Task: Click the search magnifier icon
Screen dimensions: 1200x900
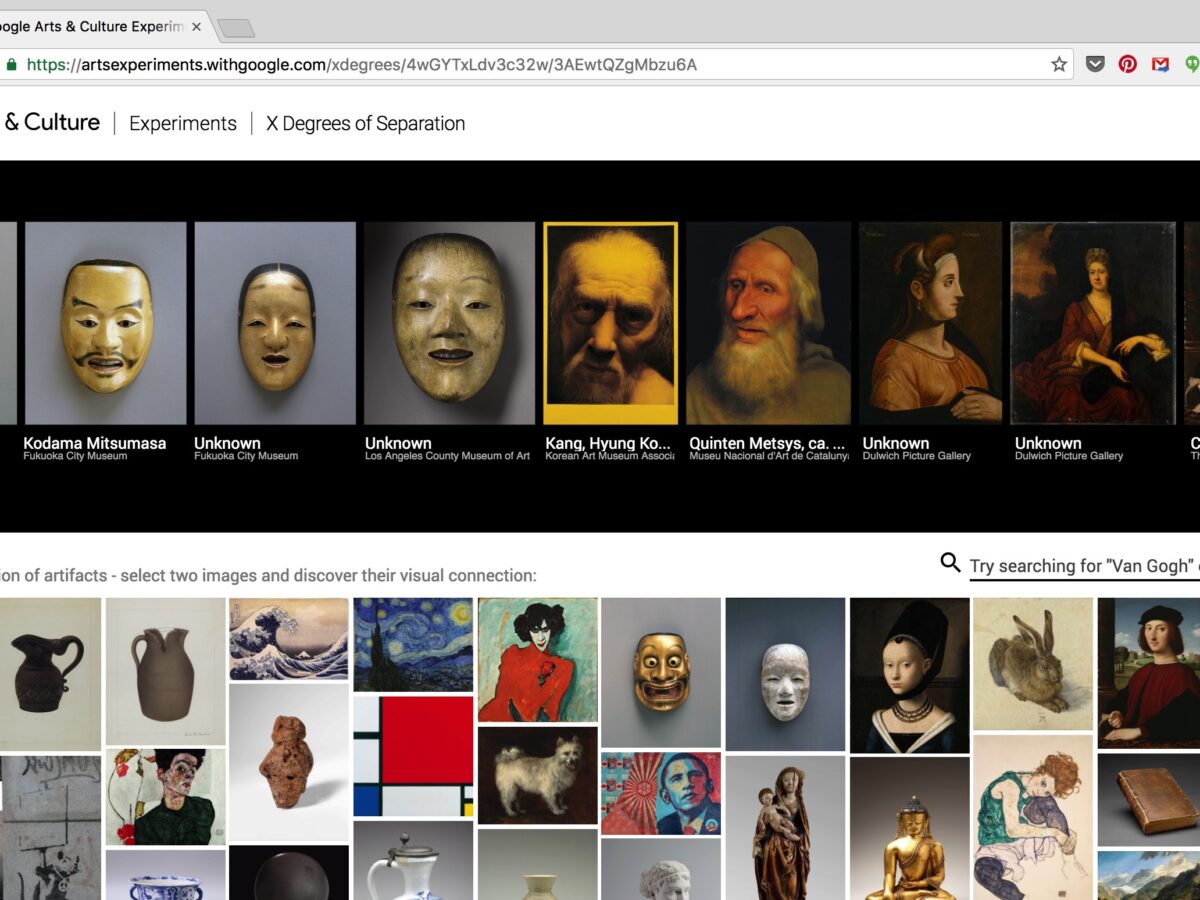Action: 950,563
